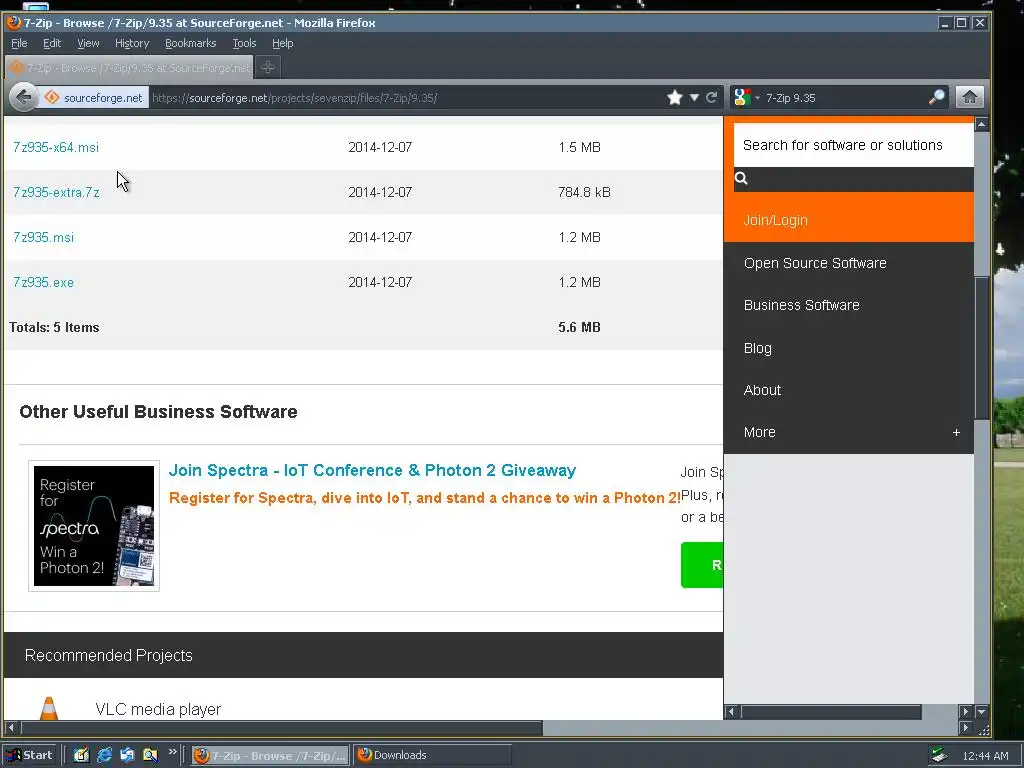Download 7z935-extra.7z

(56, 193)
